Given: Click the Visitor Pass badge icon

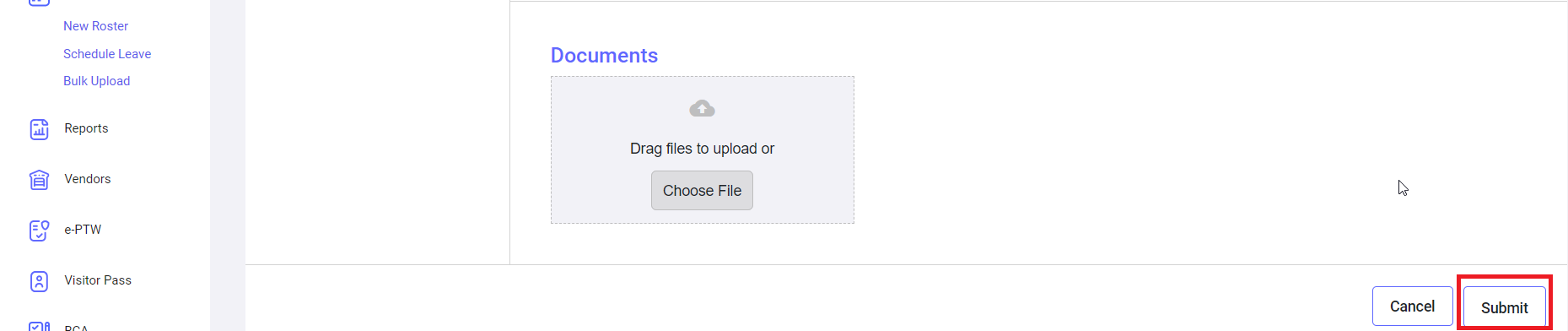Looking at the screenshot, I should 40,281.
